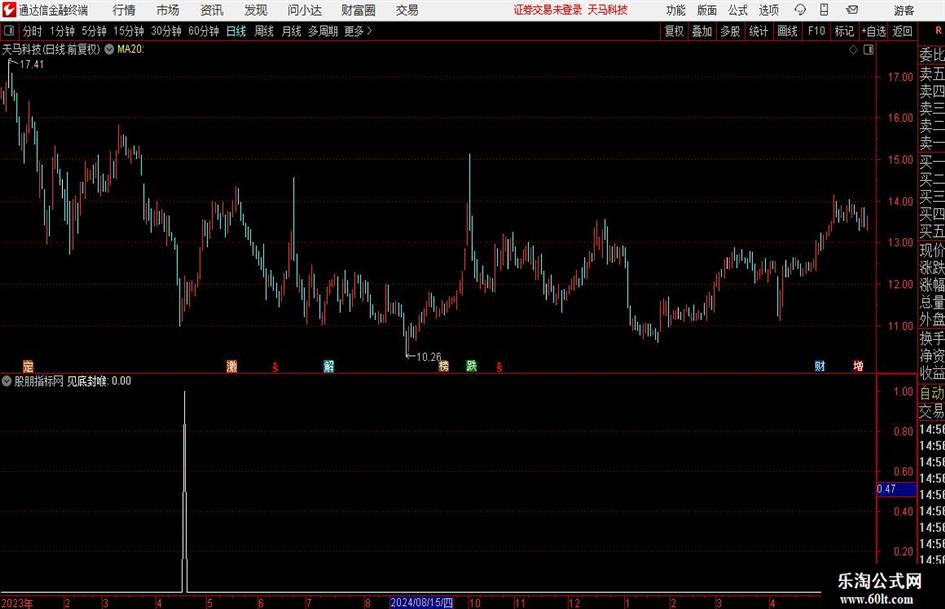Click the customer service headset icon

point(800,10)
